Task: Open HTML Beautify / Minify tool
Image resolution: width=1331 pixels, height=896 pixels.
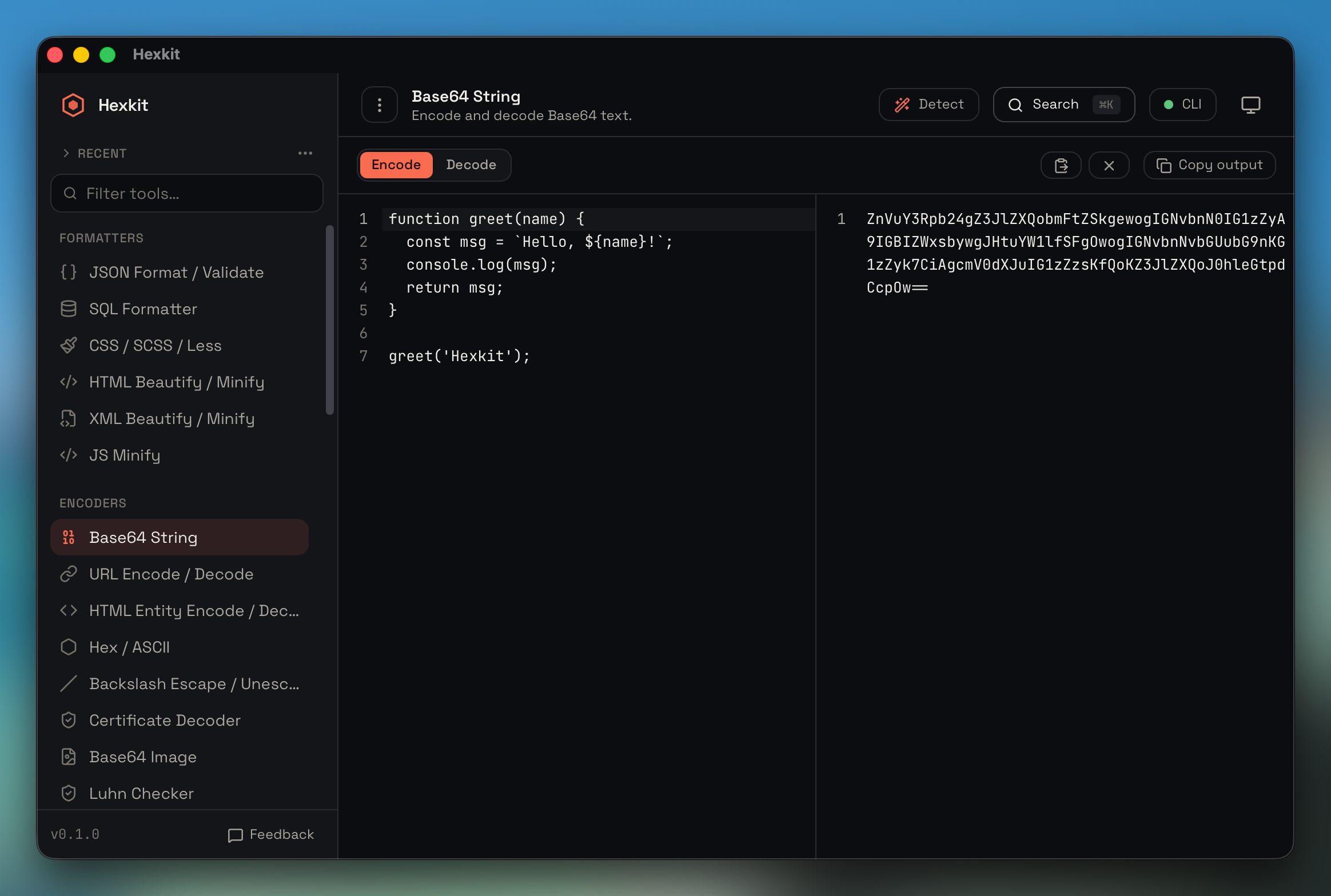Action: click(180, 382)
